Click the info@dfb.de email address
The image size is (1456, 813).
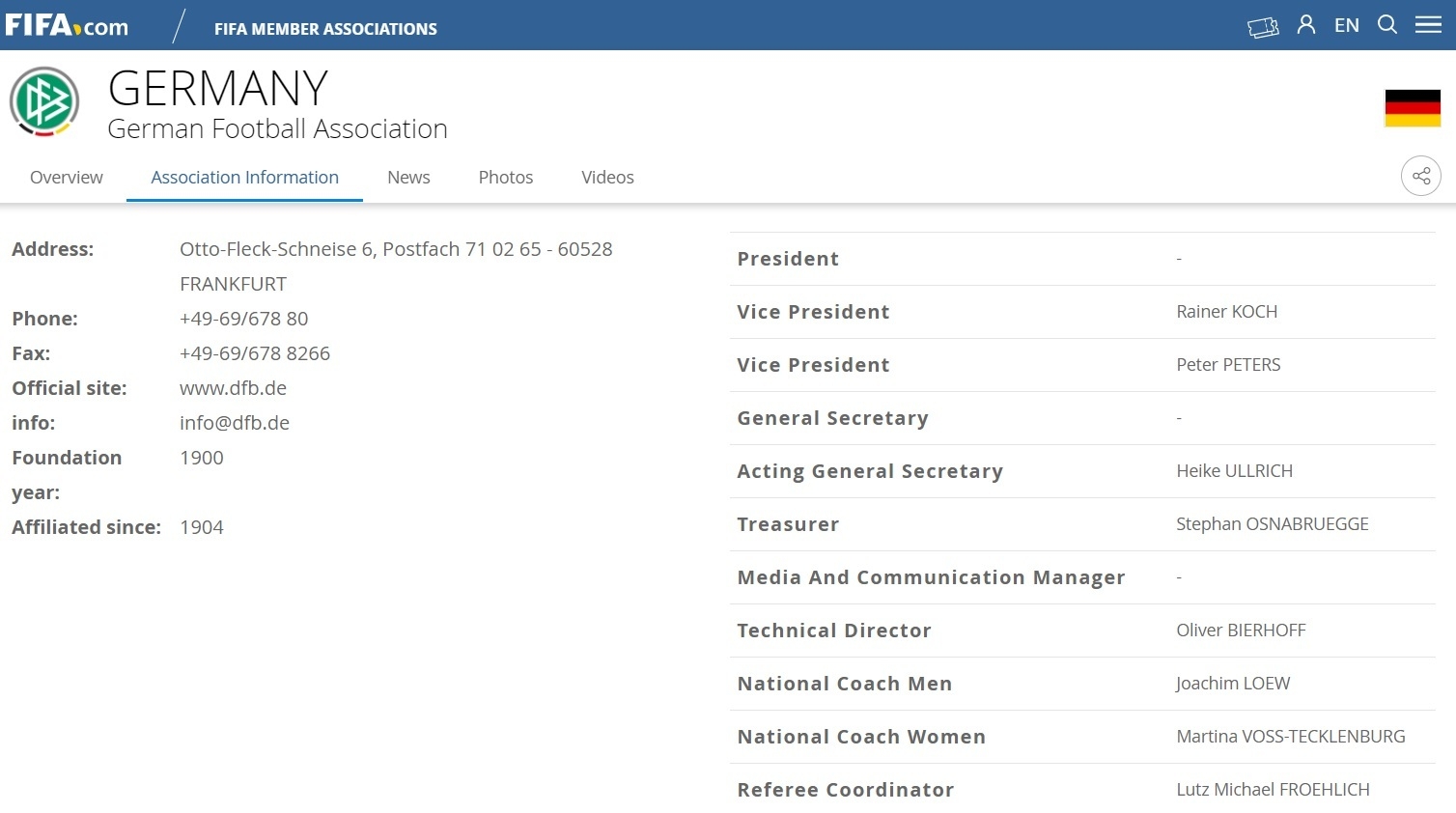tap(235, 423)
